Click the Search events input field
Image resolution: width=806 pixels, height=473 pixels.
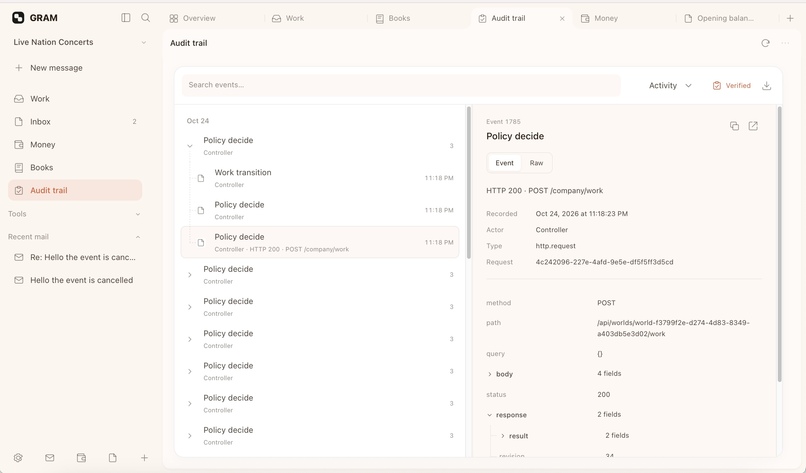point(401,85)
